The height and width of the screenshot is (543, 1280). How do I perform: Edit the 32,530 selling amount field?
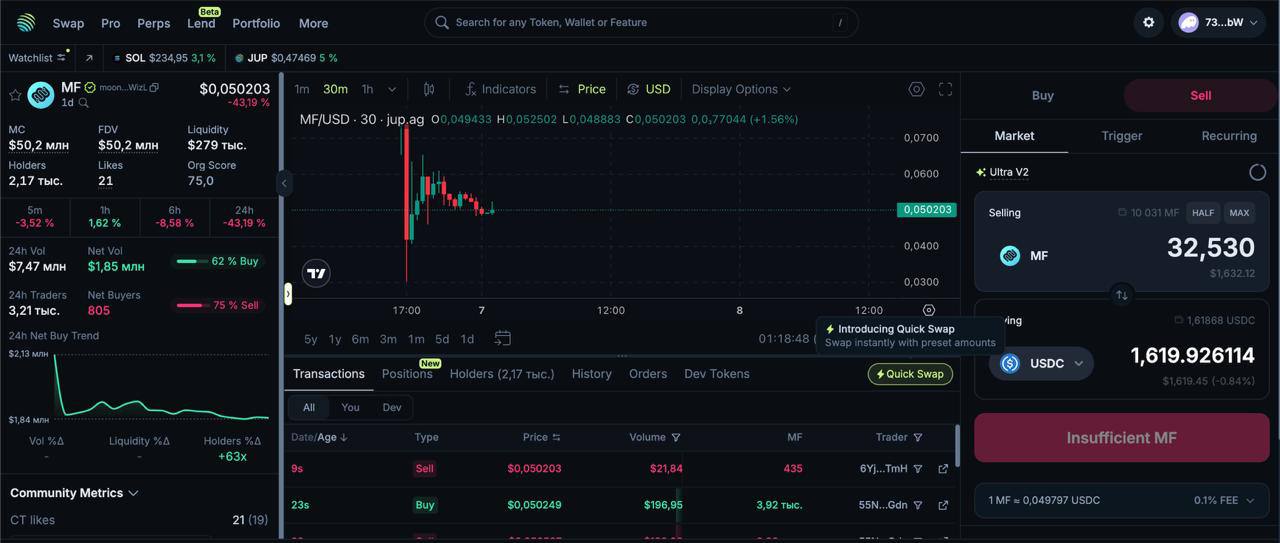(1210, 248)
